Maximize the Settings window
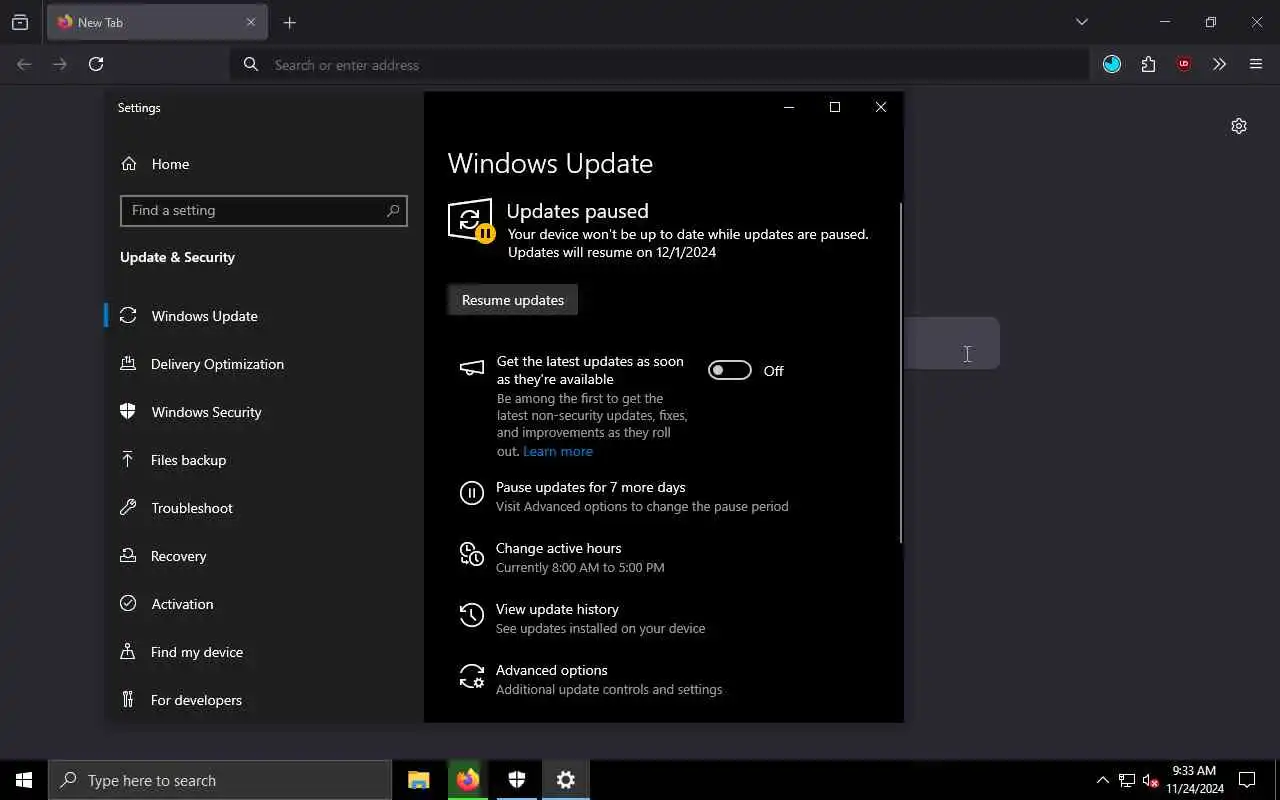The height and width of the screenshot is (800, 1280). [835, 107]
